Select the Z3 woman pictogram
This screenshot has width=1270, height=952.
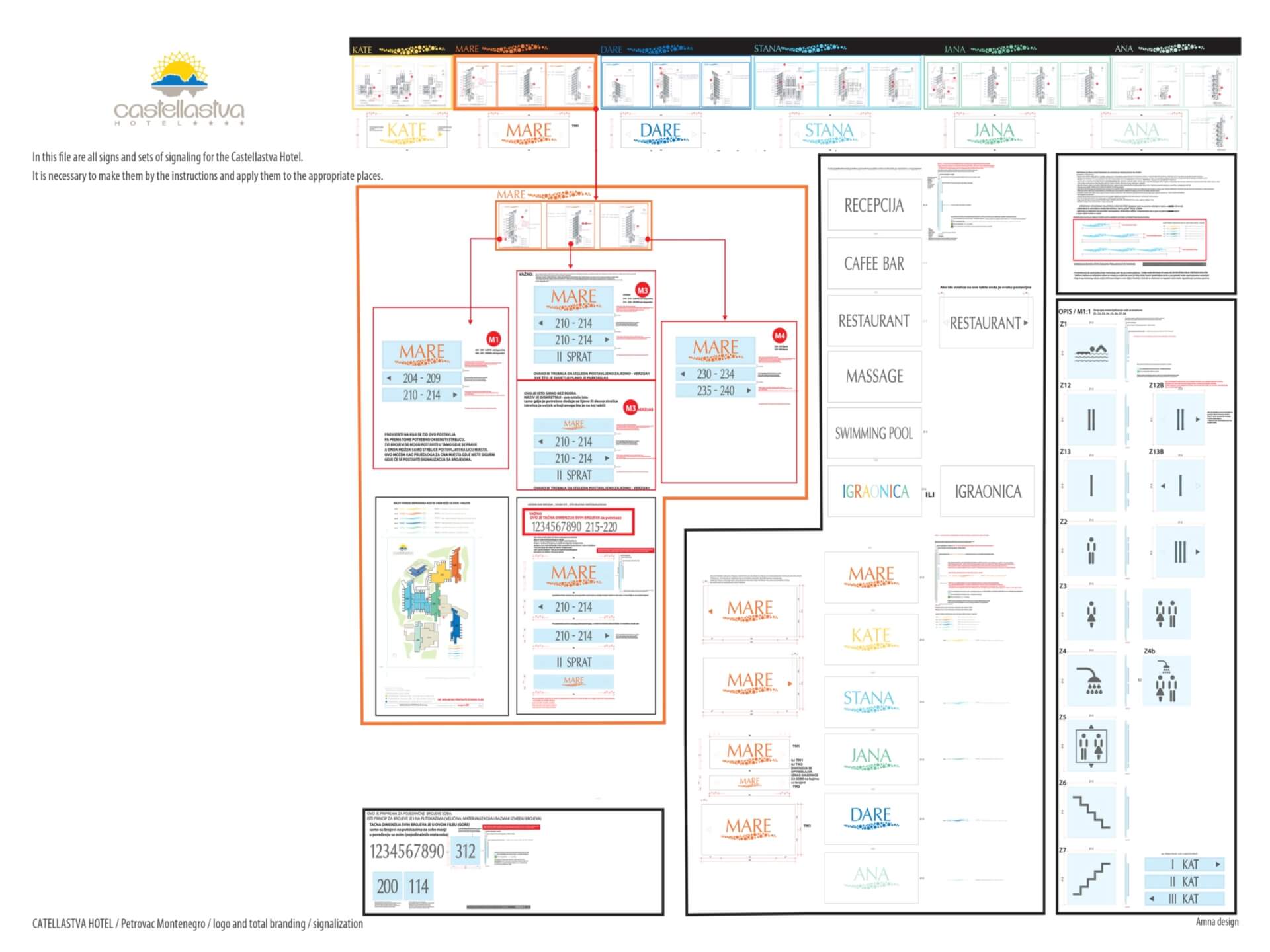pyautogui.click(x=1091, y=614)
